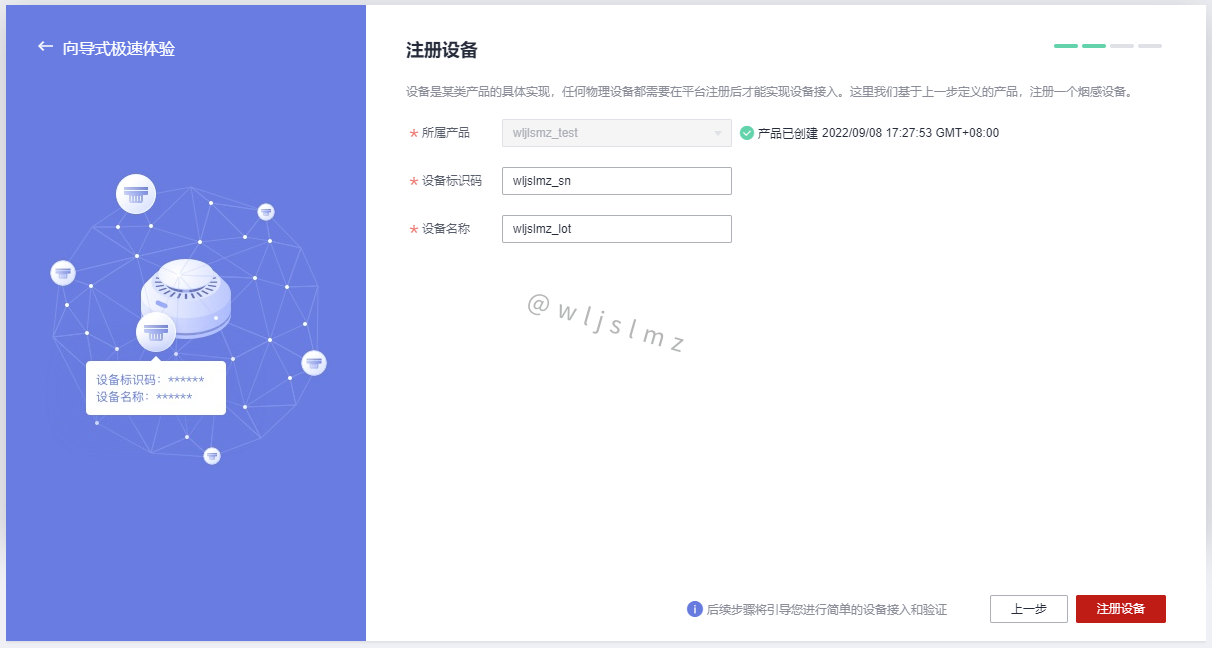Go back with the 上一步 button
The image size is (1212, 648).
(x=1029, y=609)
